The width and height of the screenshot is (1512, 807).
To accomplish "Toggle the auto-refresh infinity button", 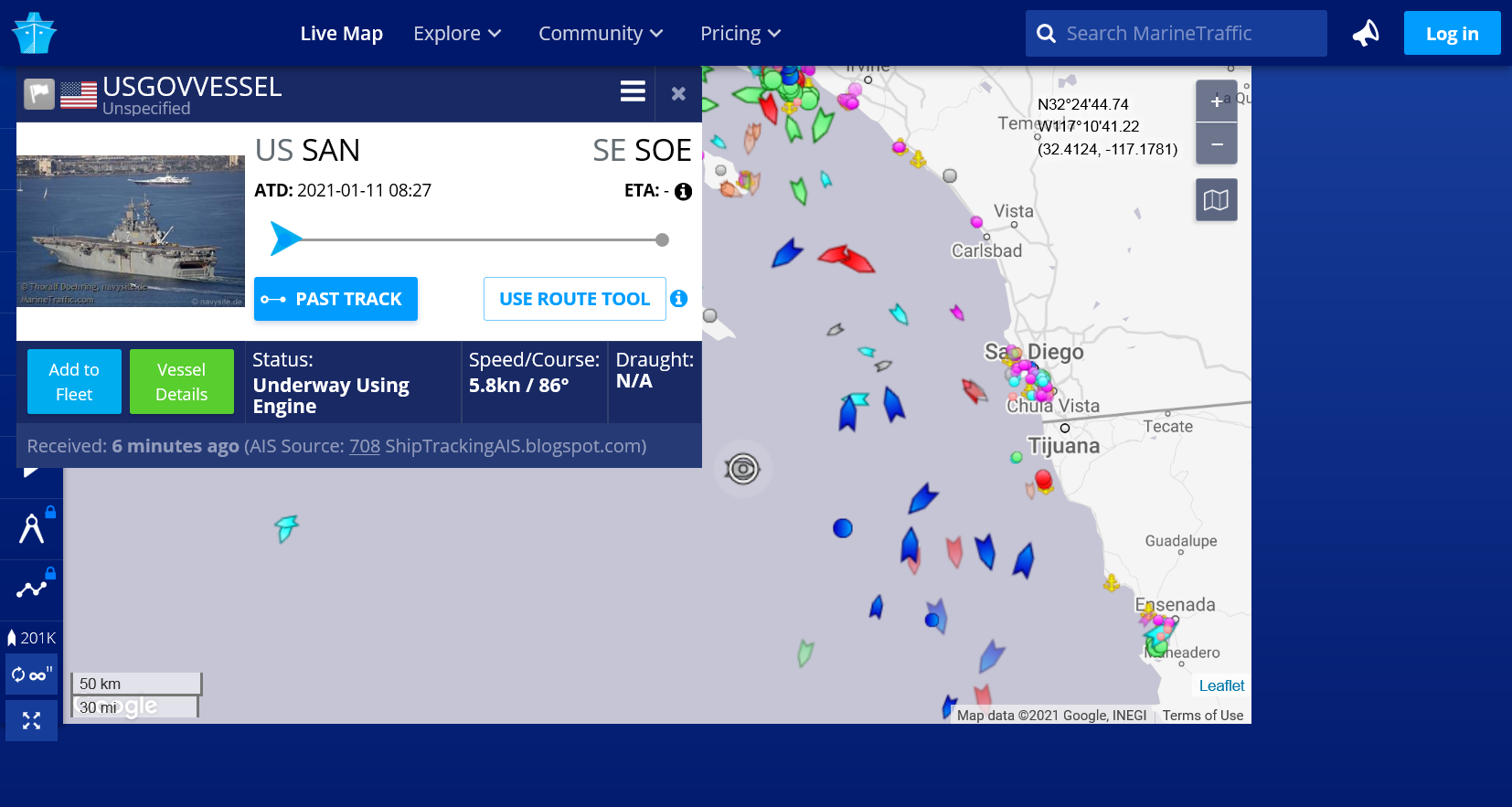I will [x=32, y=674].
